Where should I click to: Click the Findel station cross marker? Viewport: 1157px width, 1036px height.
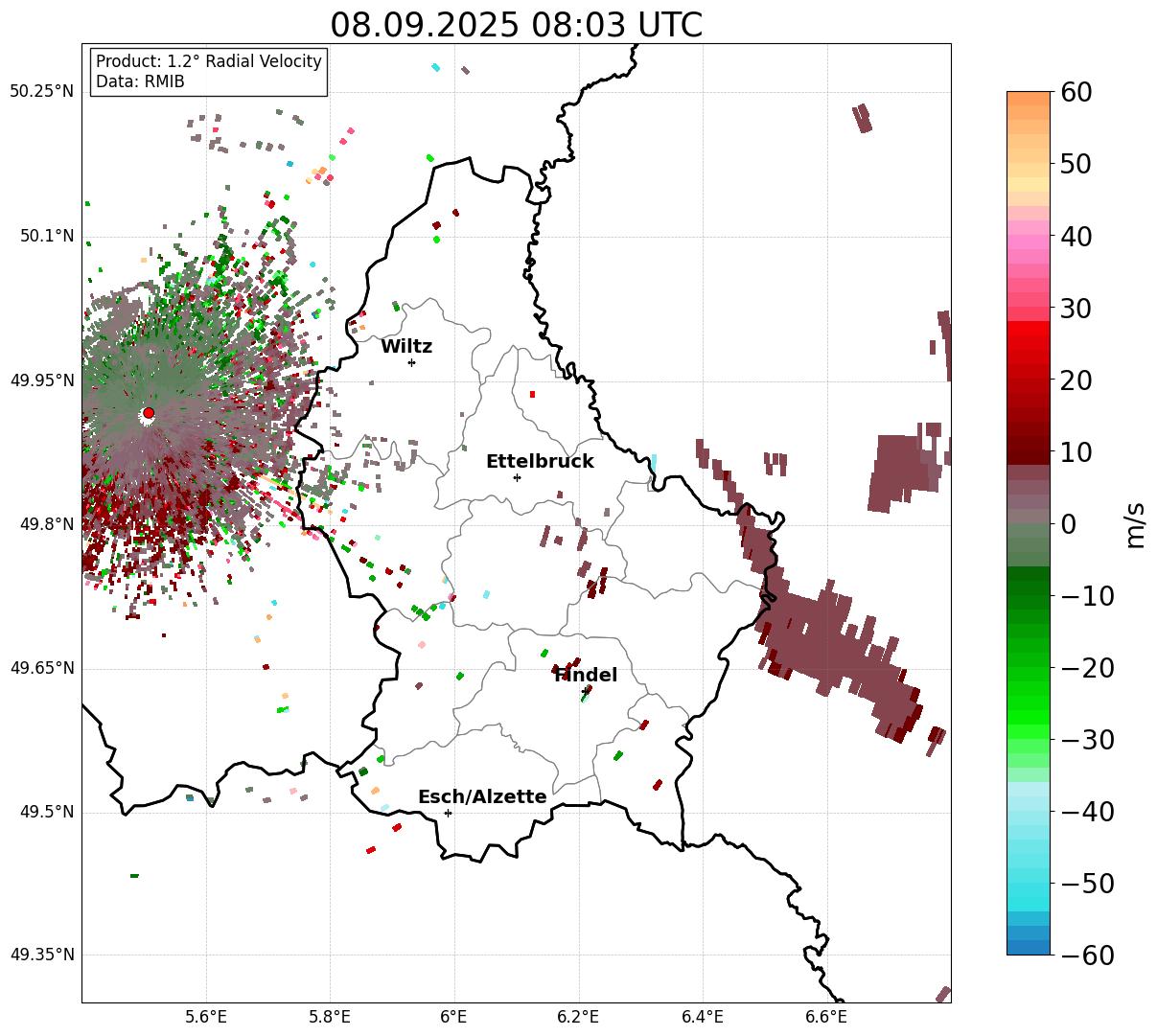point(585,691)
